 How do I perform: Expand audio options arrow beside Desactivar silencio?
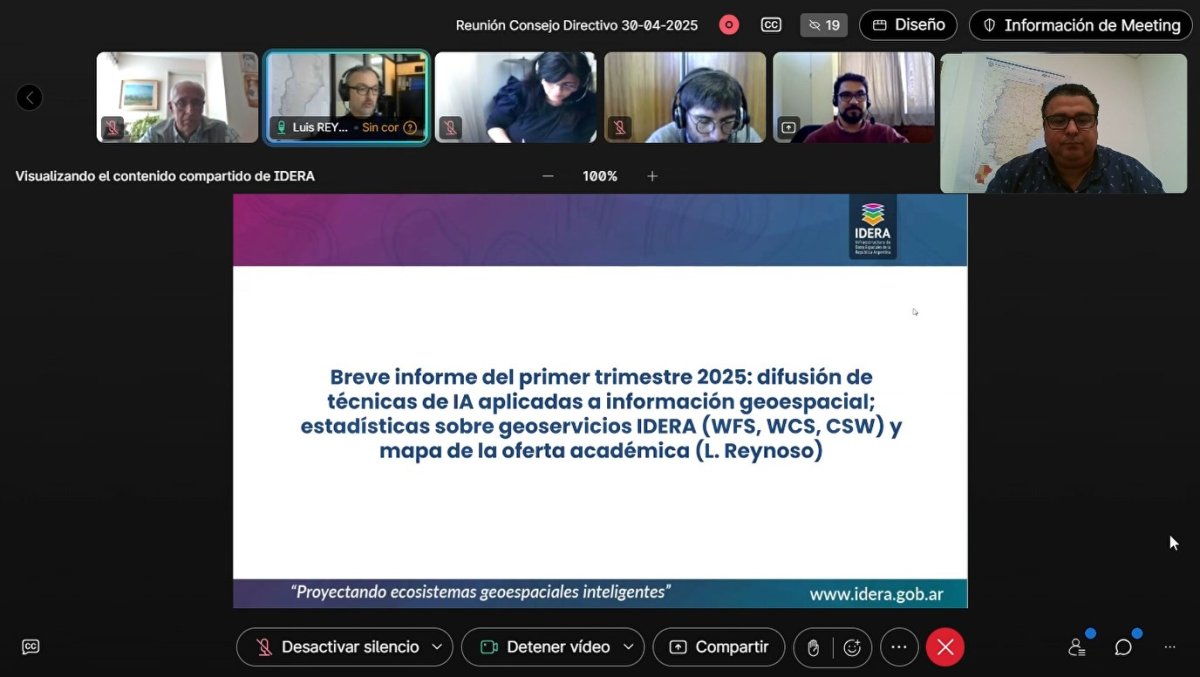pos(436,647)
